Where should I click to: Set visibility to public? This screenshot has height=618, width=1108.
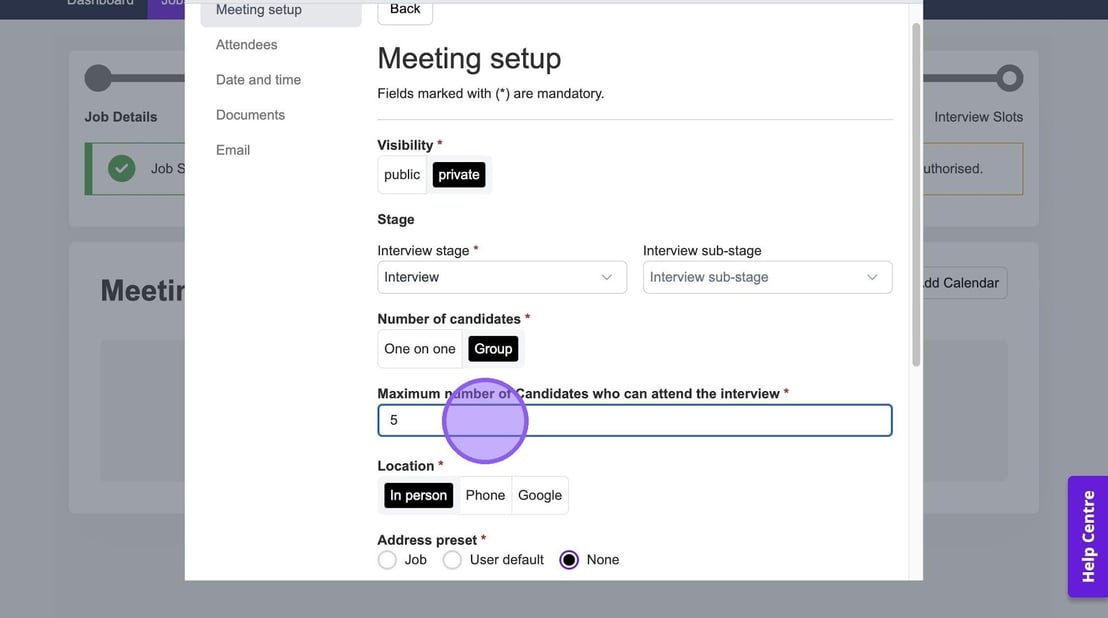(x=402, y=175)
